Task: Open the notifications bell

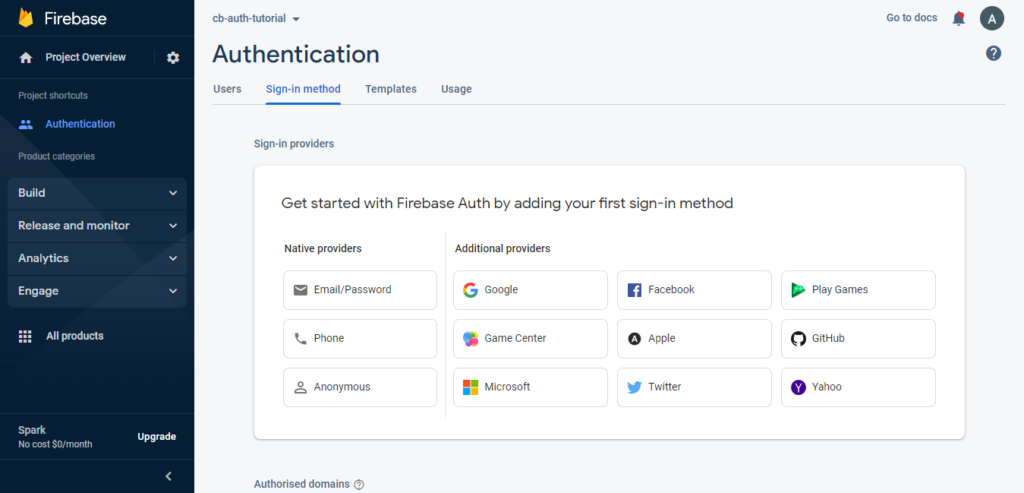Action: click(x=959, y=18)
